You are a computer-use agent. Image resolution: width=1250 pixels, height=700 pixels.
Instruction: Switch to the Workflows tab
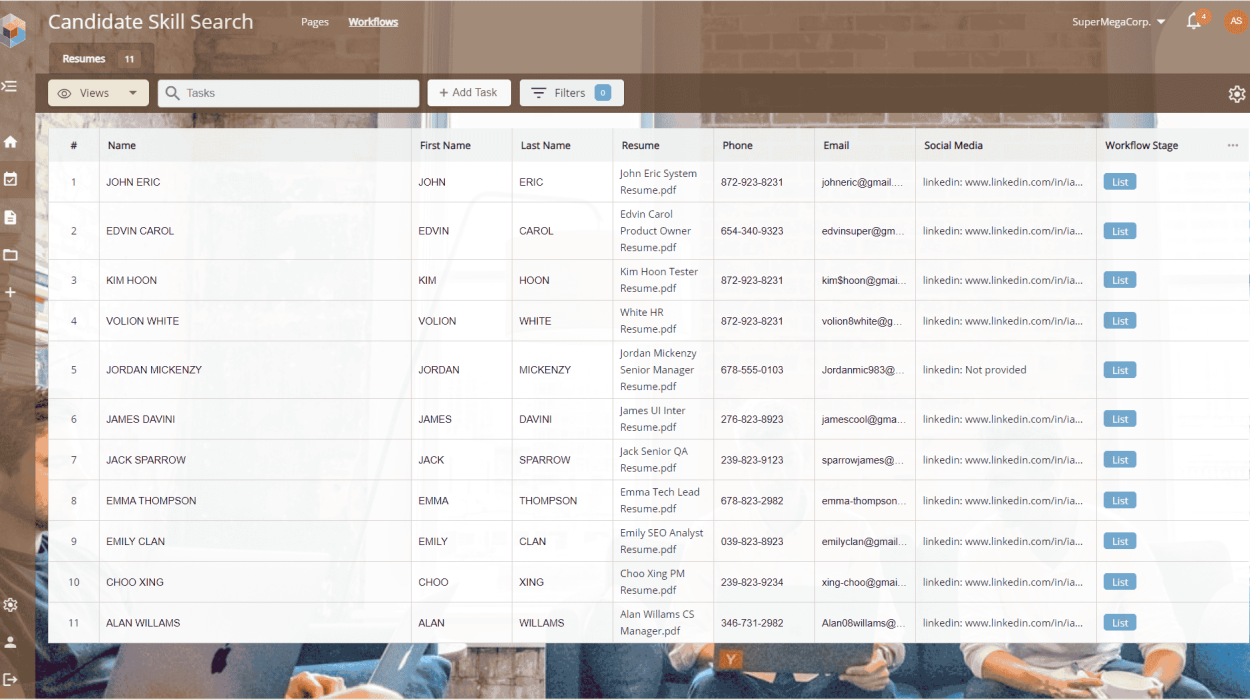coord(373,21)
